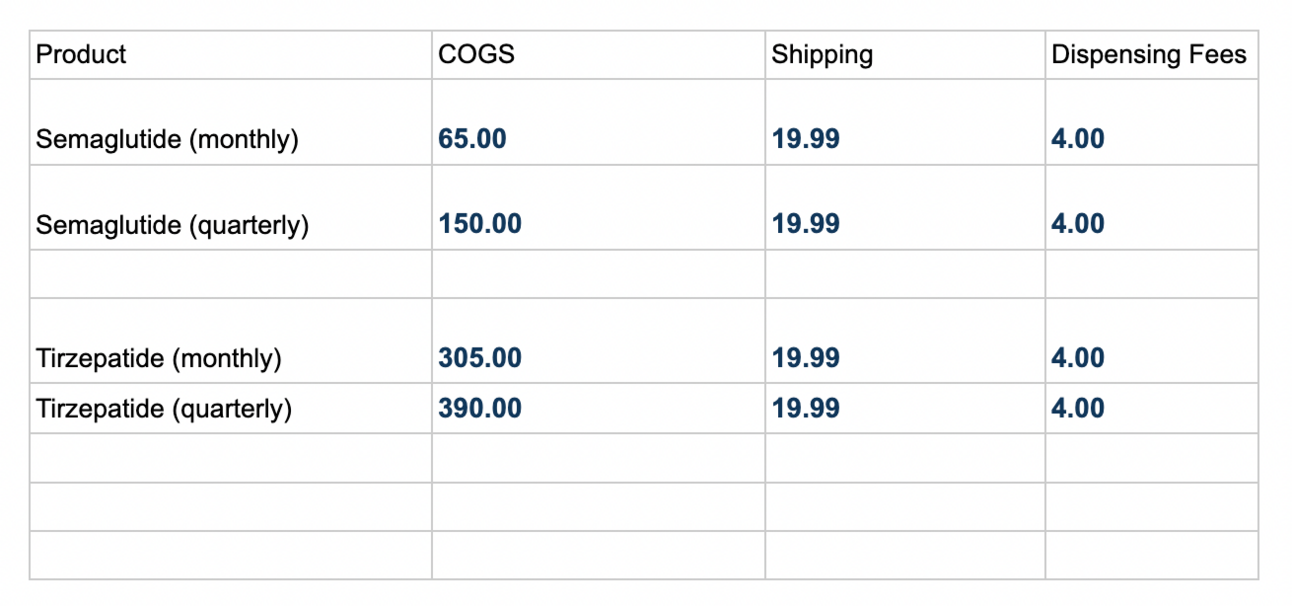Select the Shipping header cell
This screenshot has height=606, width=1292.
(x=822, y=54)
